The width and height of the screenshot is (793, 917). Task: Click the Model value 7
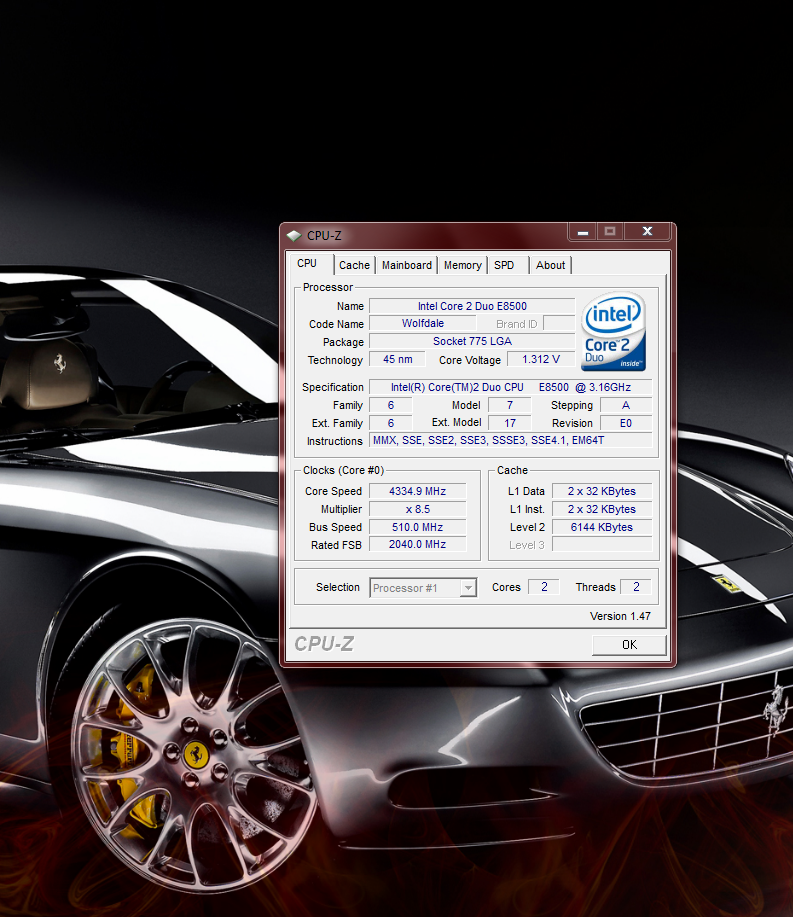(510, 405)
